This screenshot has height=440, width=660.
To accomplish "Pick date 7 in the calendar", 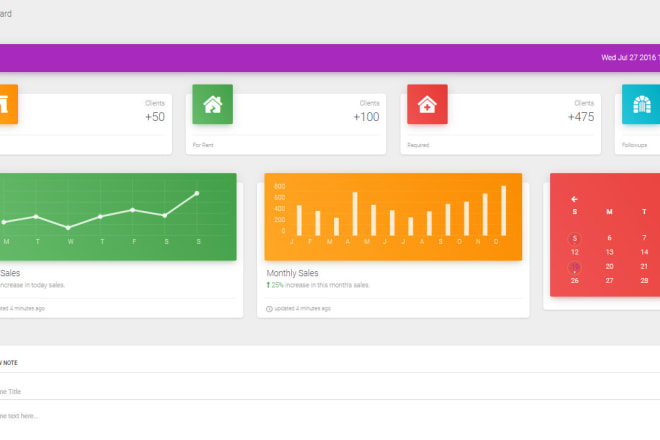I will [x=644, y=238].
